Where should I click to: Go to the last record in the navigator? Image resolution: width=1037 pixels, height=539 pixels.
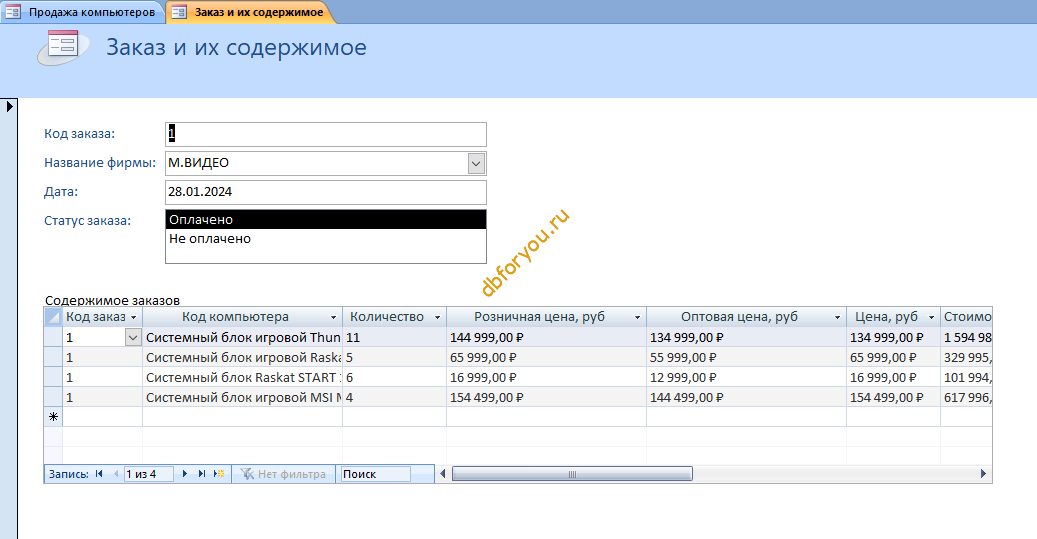[x=202, y=474]
